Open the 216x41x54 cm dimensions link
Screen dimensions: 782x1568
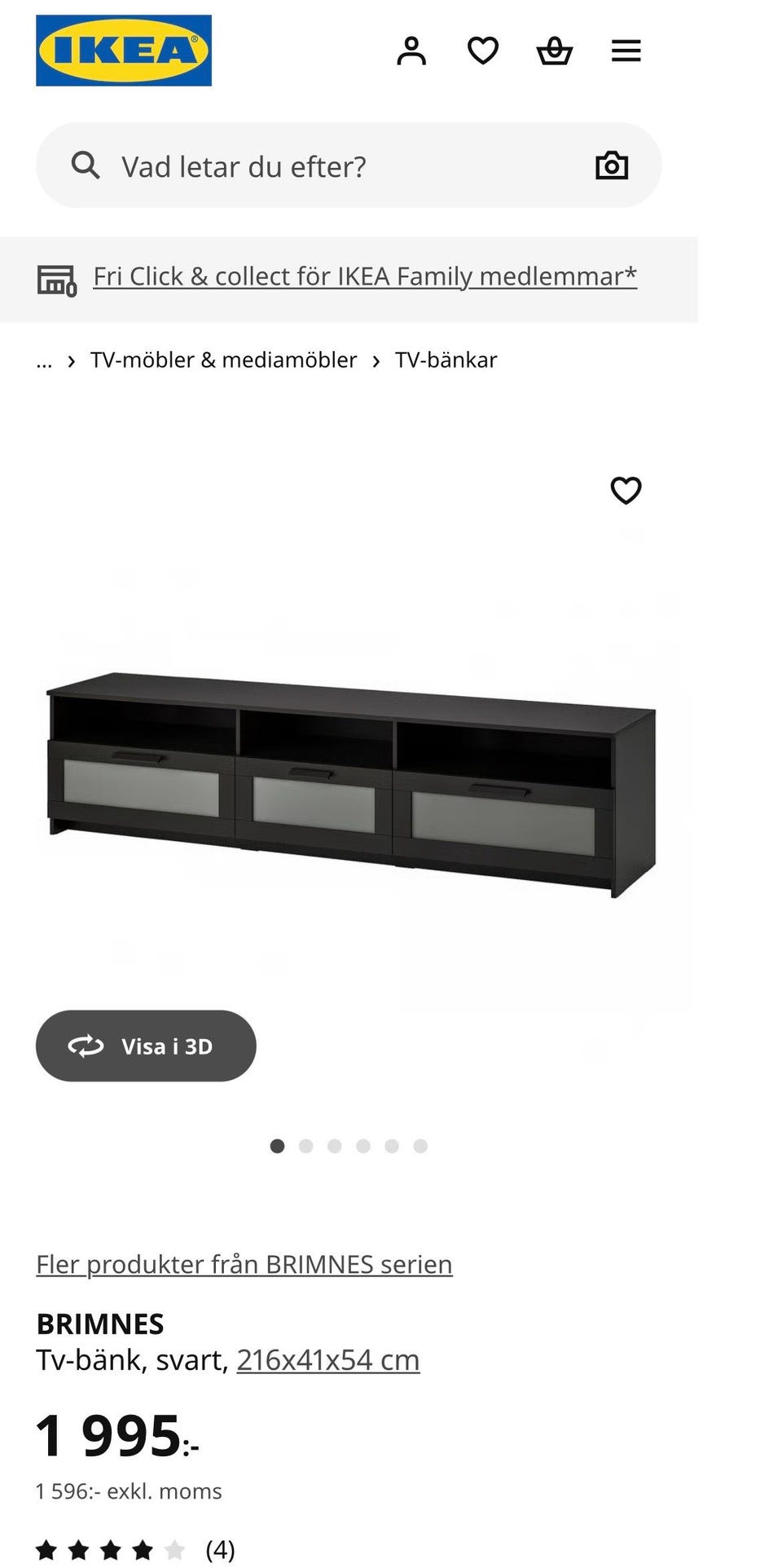tap(328, 1360)
